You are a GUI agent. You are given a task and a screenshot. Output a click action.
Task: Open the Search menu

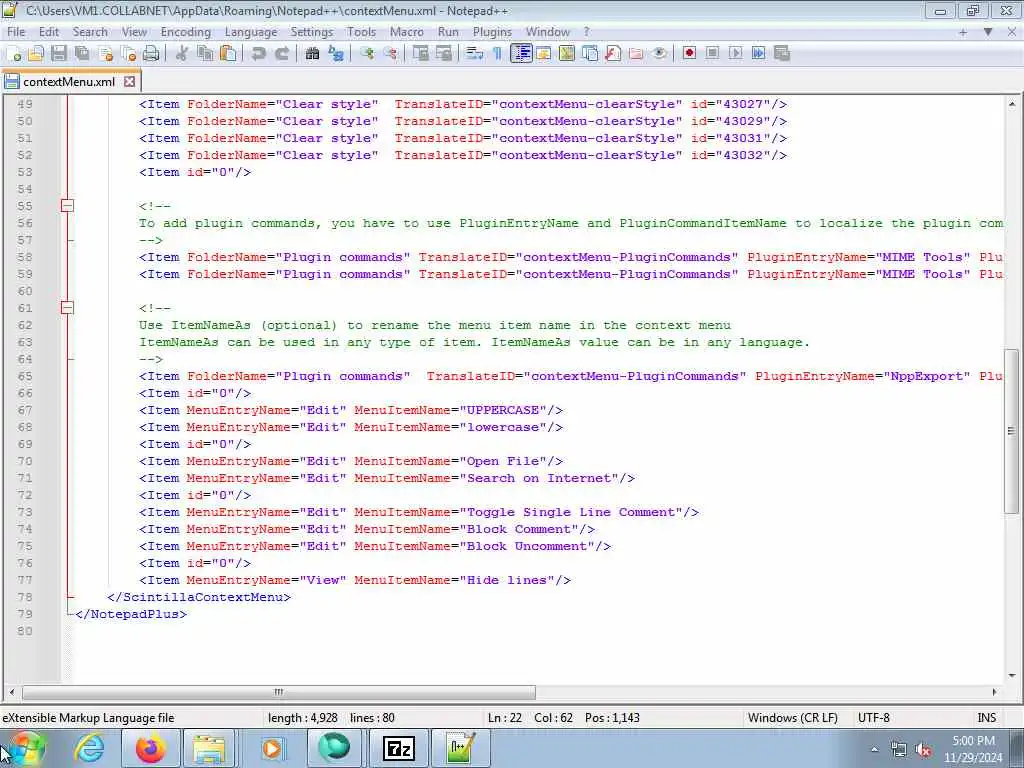(x=89, y=32)
